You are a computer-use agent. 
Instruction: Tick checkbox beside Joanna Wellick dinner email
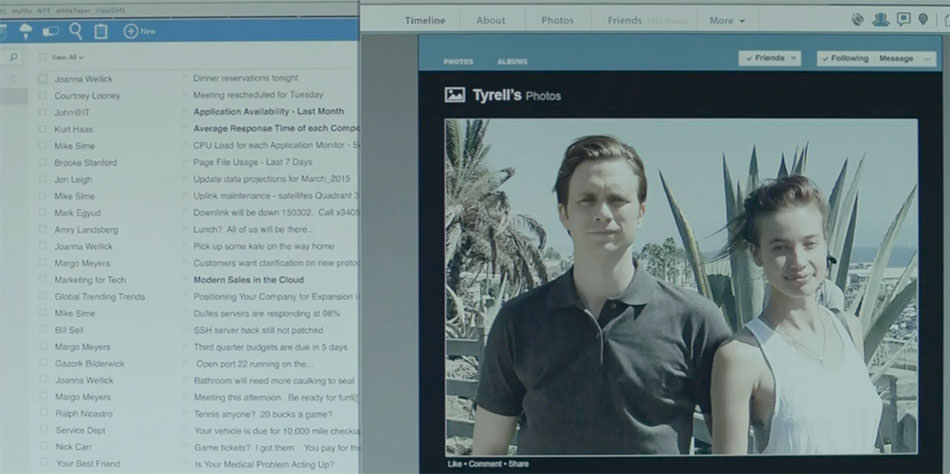[x=42, y=78]
